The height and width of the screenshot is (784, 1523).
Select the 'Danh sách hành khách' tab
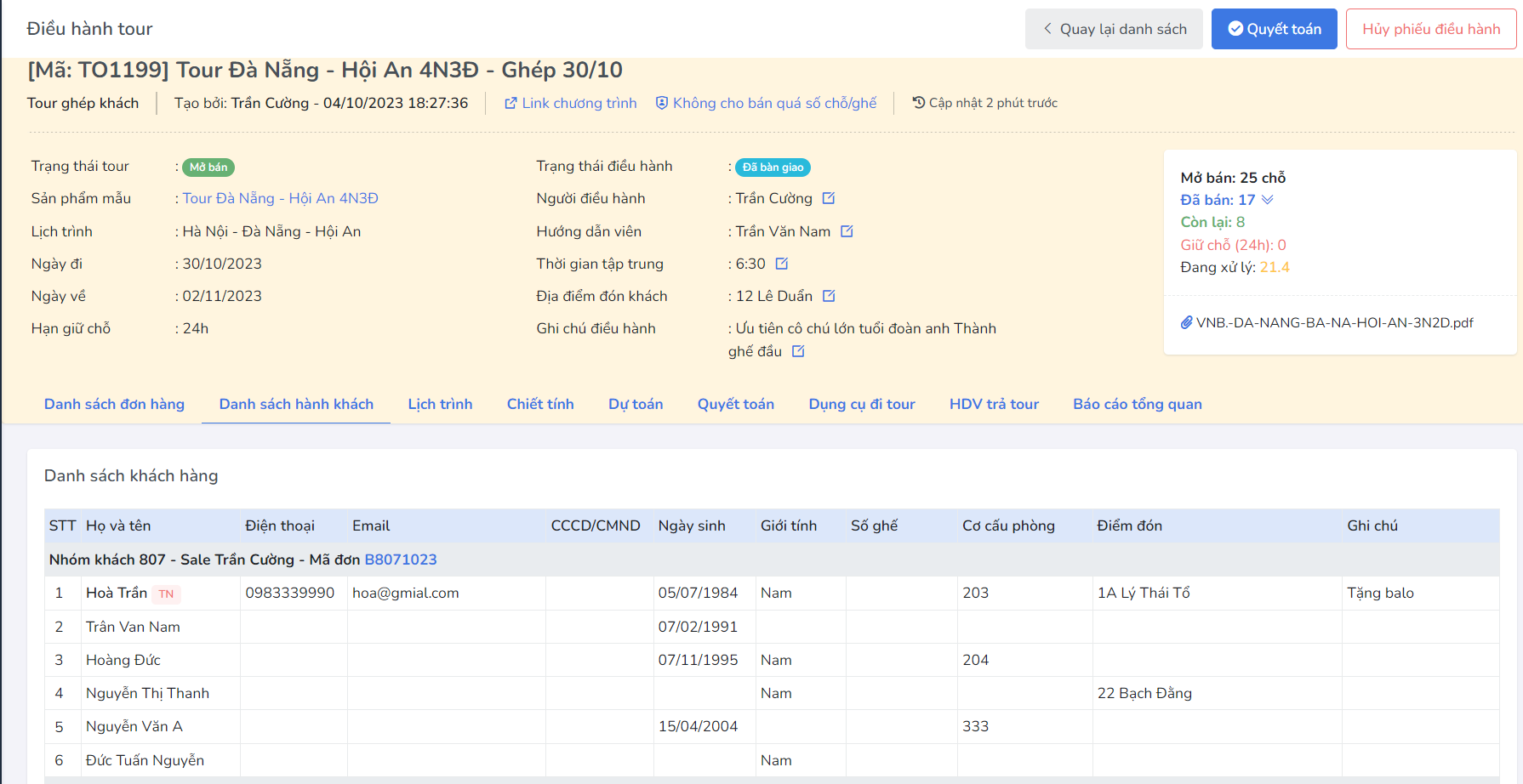click(x=296, y=404)
